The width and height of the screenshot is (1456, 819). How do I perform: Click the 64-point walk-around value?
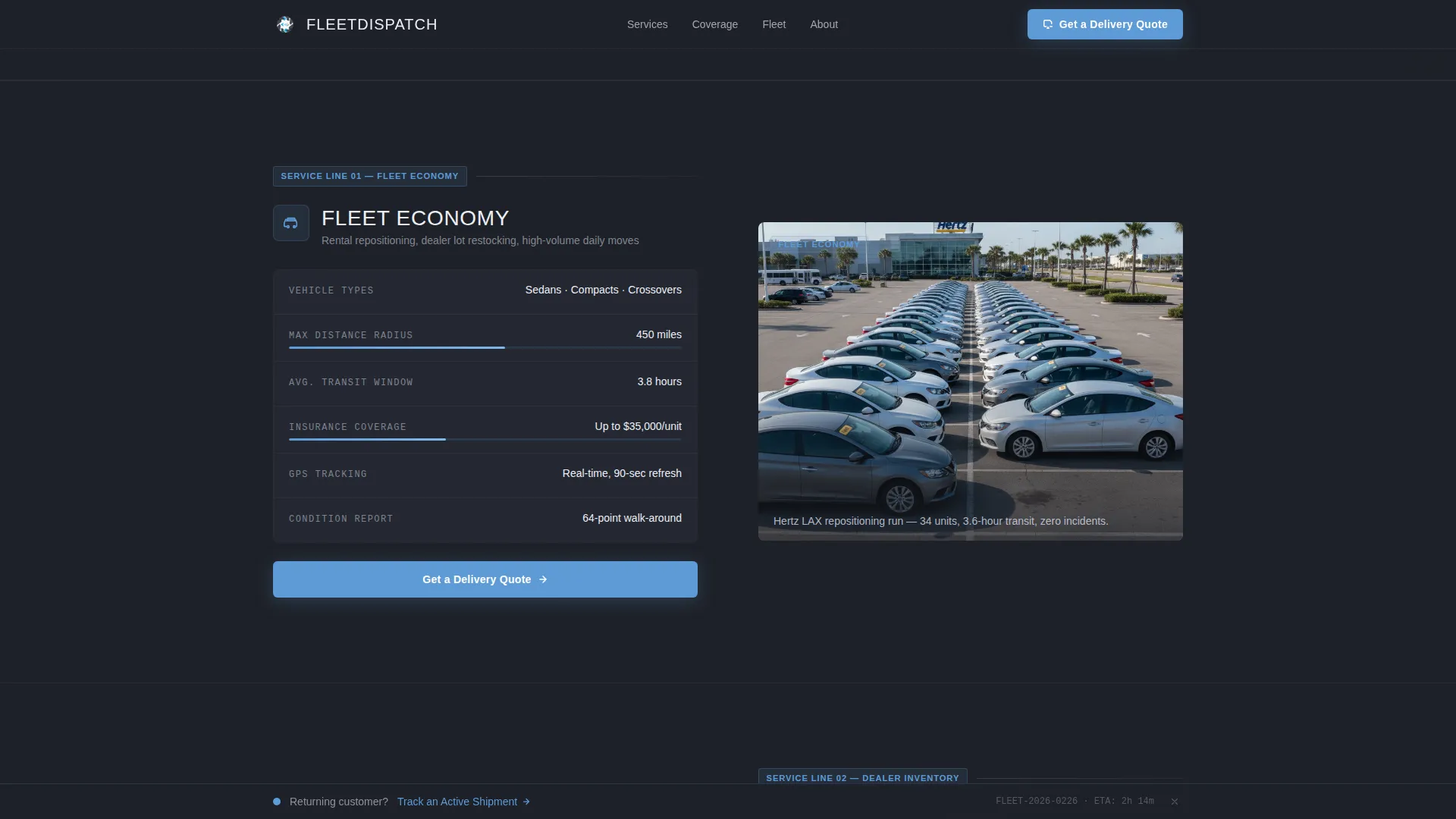632,518
